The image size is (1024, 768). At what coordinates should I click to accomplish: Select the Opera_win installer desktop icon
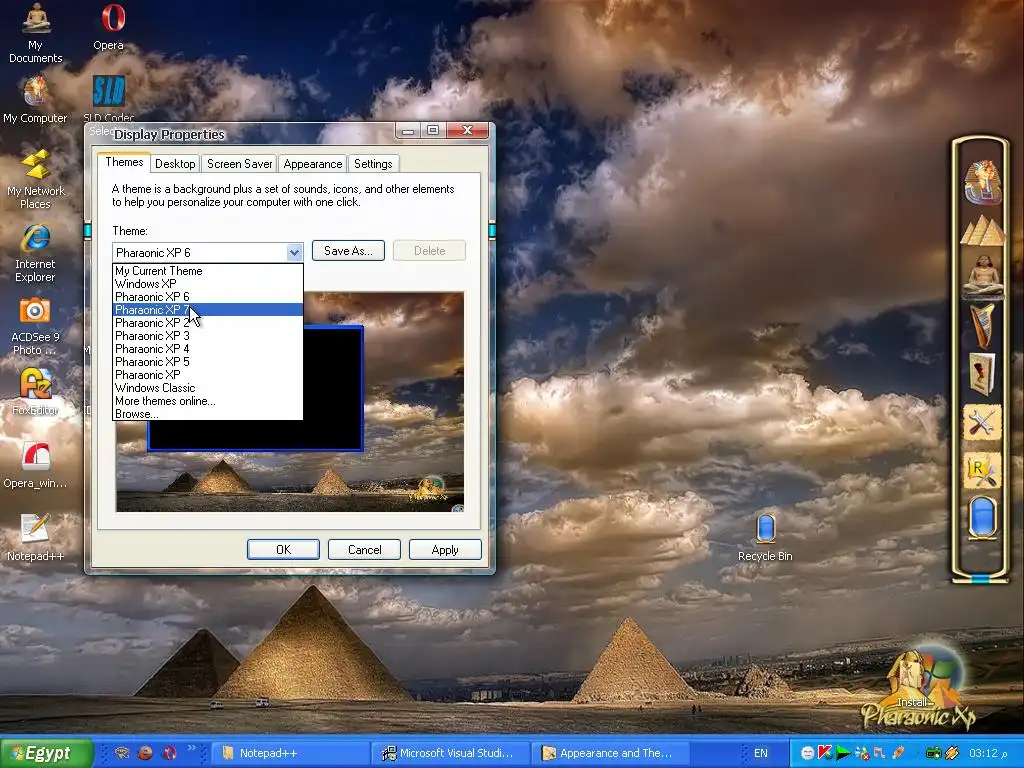click(x=35, y=465)
